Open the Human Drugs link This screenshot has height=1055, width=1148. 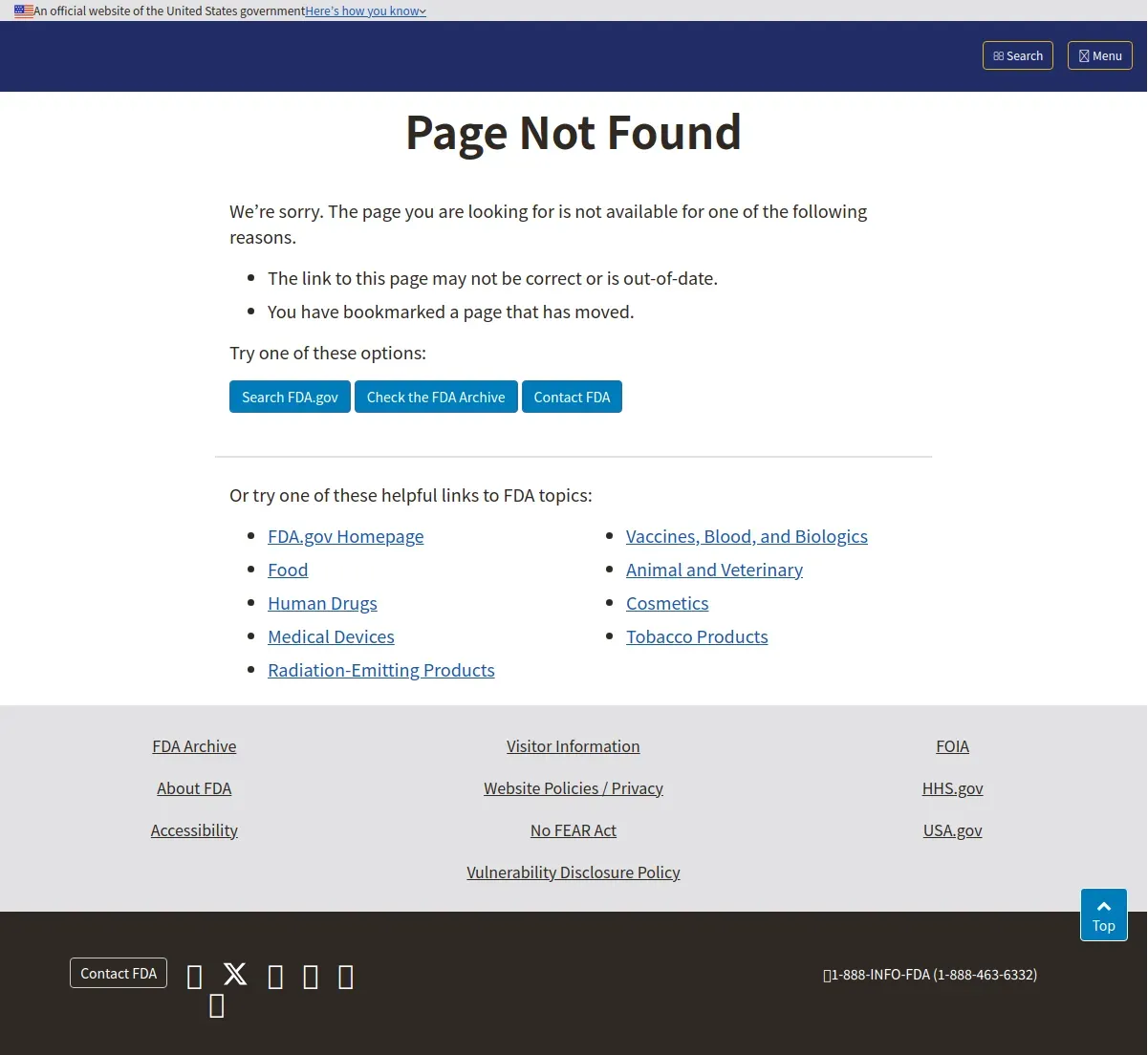coord(322,604)
